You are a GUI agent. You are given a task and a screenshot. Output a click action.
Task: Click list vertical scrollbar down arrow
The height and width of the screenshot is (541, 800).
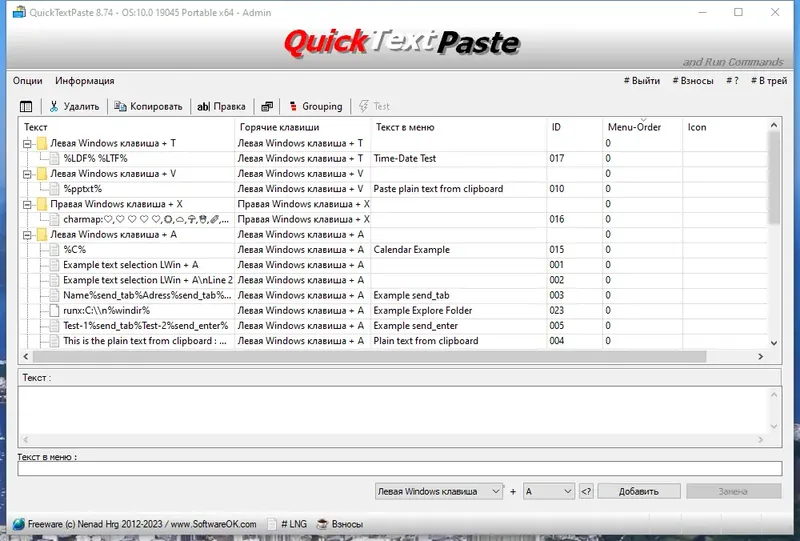(x=774, y=343)
